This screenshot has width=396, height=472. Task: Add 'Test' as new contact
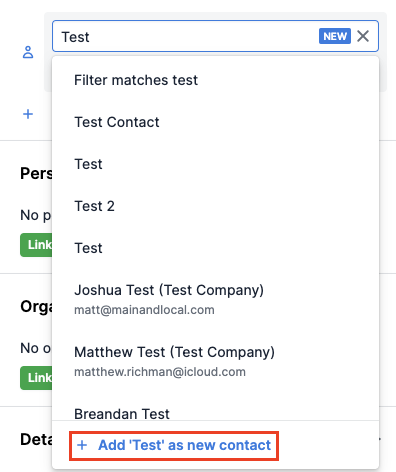pyautogui.click(x=174, y=445)
